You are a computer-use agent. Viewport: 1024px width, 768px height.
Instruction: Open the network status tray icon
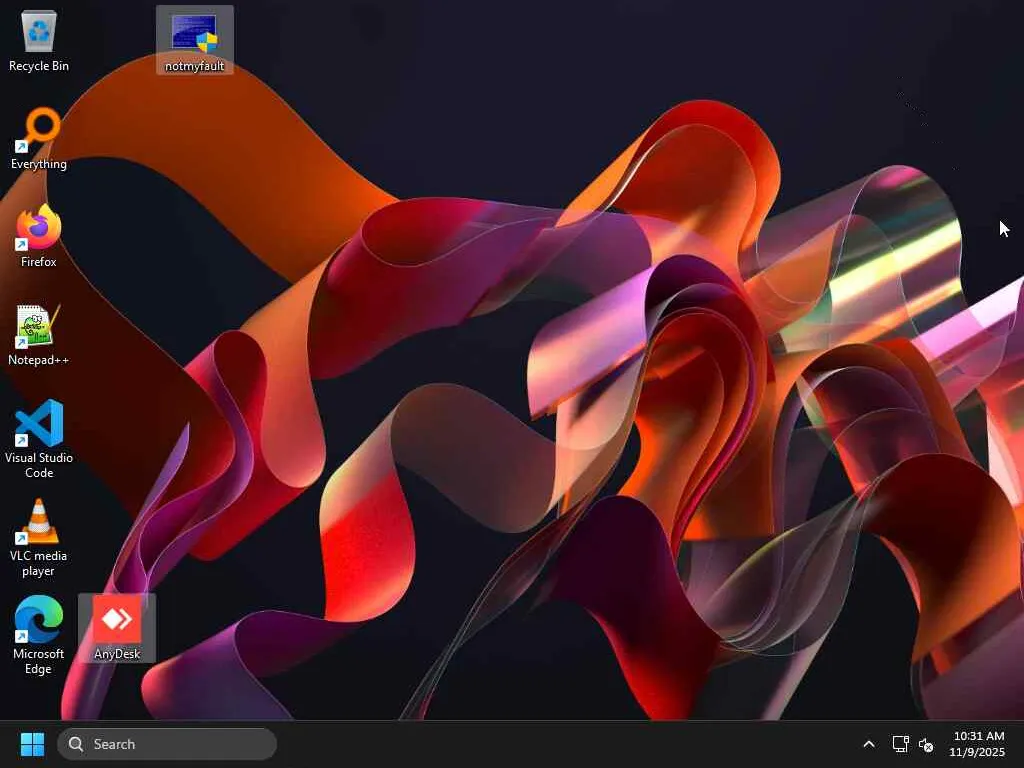901,744
